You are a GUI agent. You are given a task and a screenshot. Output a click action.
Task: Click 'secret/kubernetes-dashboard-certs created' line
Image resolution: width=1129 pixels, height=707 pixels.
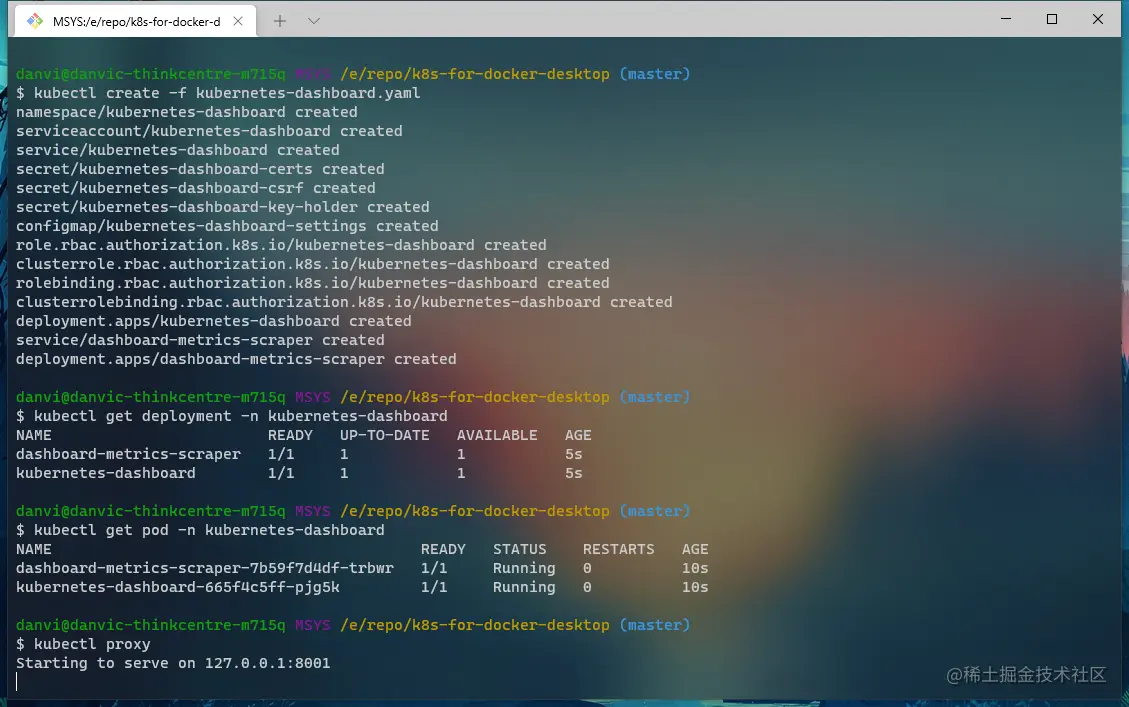pyautogui.click(x=200, y=169)
